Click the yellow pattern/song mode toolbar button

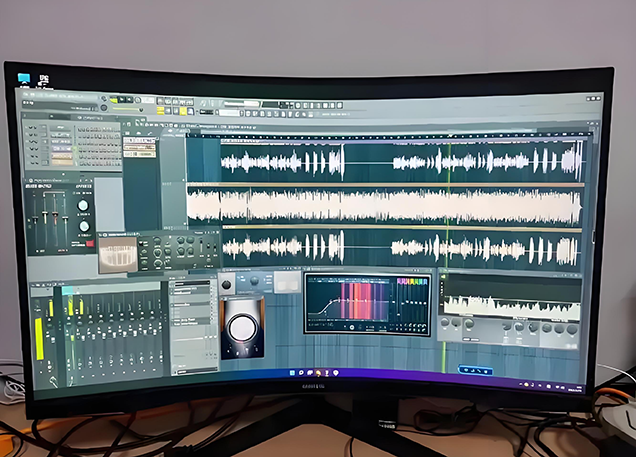(115, 100)
